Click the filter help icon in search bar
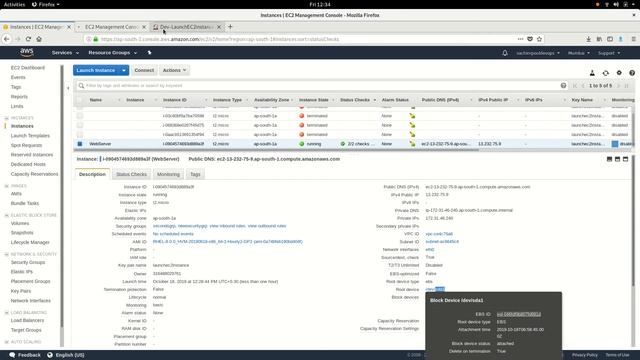This screenshot has width=640, height=360. coord(563,86)
